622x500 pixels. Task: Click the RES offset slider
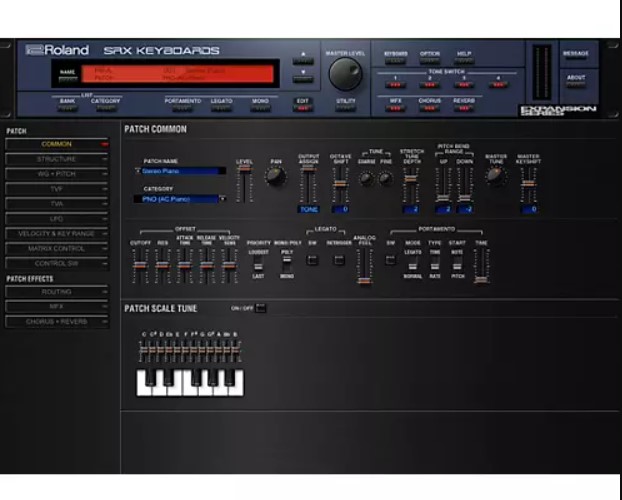pyautogui.click(x=162, y=266)
